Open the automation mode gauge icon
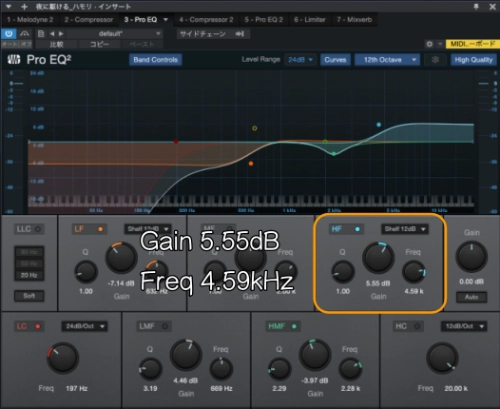The height and width of the screenshot is (409, 500). 25,34
